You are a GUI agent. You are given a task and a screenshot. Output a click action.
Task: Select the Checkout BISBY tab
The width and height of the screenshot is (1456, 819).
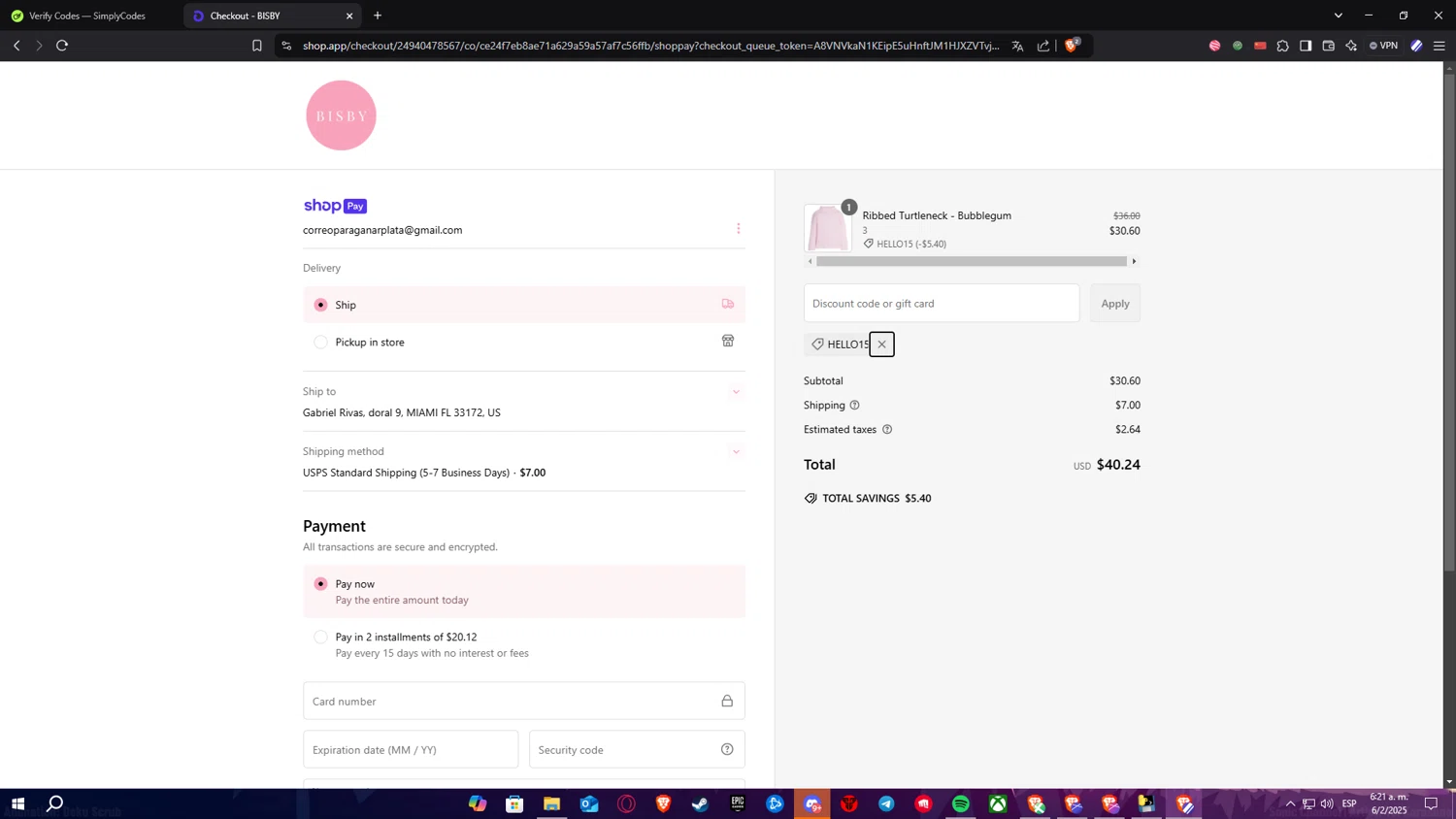272,16
